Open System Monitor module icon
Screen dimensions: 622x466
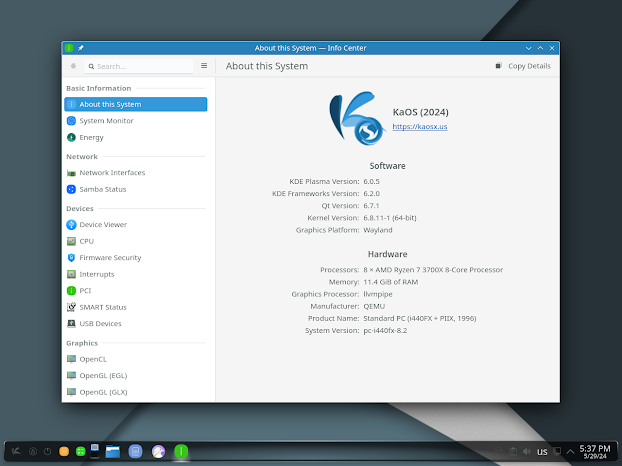[x=71, y=121]
